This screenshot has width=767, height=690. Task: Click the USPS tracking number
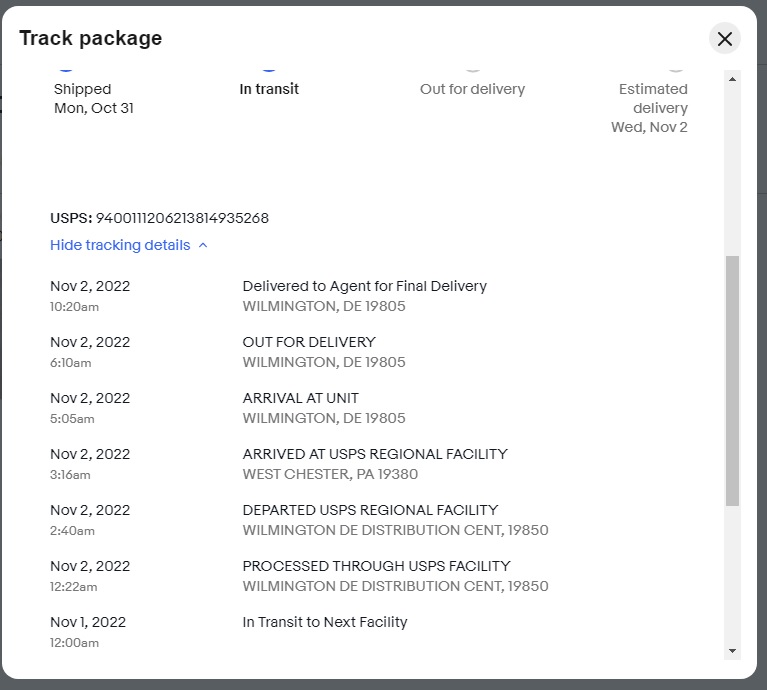(x=182, y=218)
